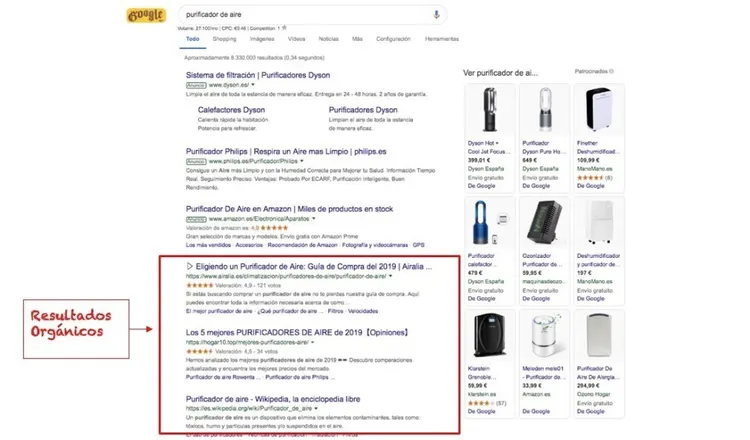Open Configuración in the search bar
The height and width of the screenshot is (440, 750).
(393, 39)
